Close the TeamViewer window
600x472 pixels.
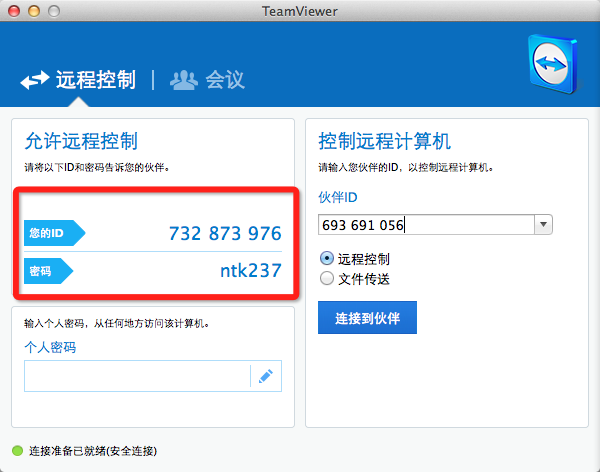[x=13, y=10]
